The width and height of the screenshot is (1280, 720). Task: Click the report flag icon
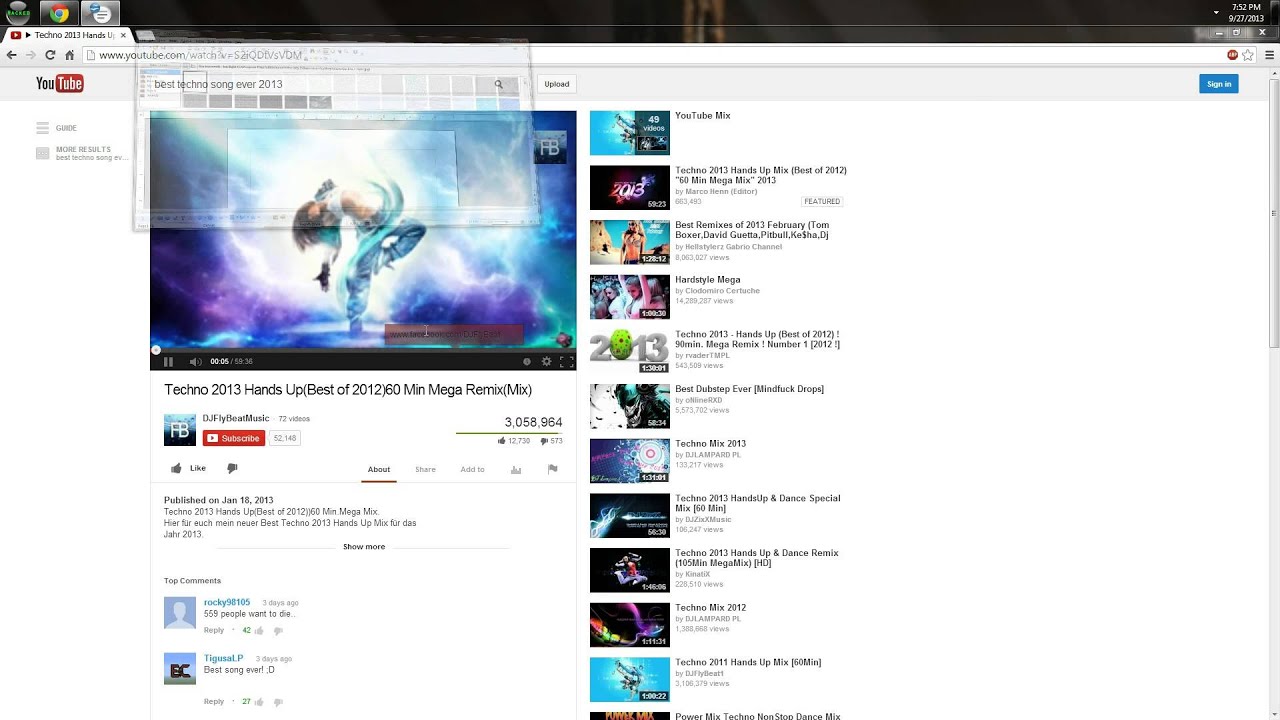(x=552, y=469)
